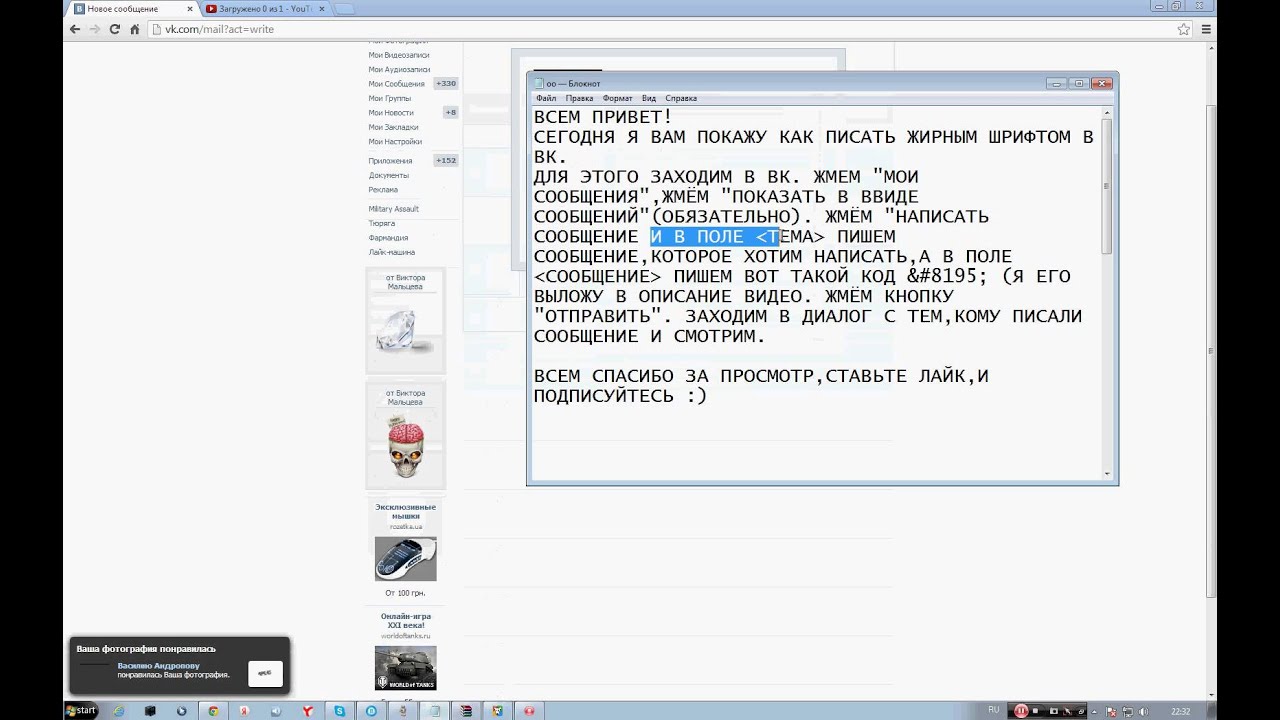1280x720 pixels.
Task: Close the Новое сообщение tab
Action: [190, 9]
